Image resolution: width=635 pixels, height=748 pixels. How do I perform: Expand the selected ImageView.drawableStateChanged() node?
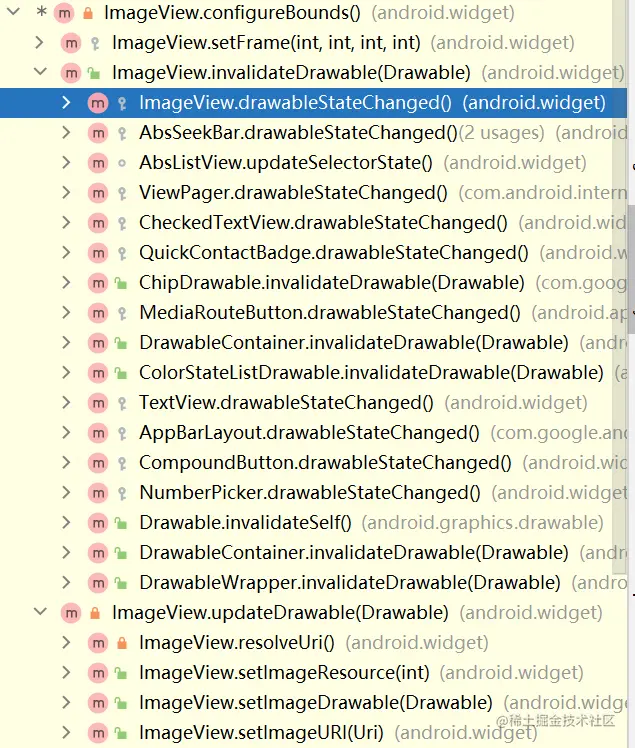(67, 103)
